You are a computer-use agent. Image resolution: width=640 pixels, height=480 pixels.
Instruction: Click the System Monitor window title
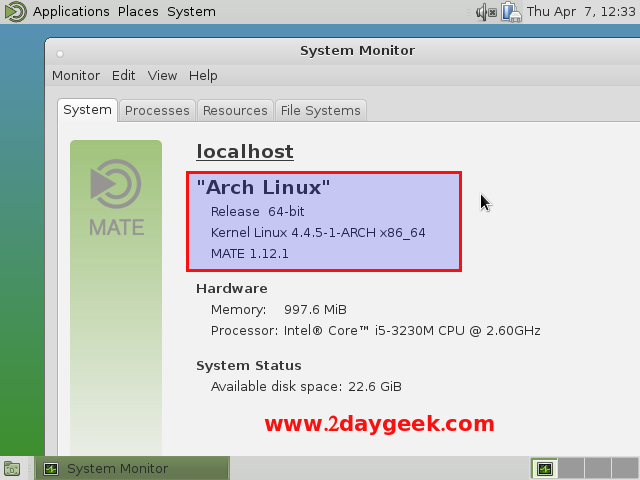(358, 51)
